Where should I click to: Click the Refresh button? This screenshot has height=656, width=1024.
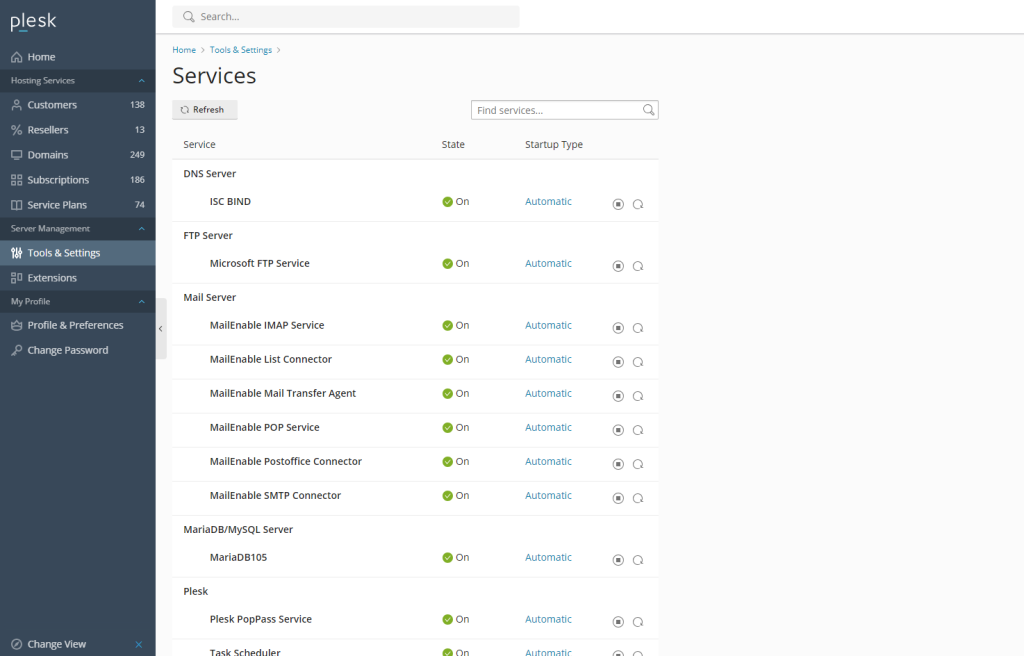pos(204,110)
